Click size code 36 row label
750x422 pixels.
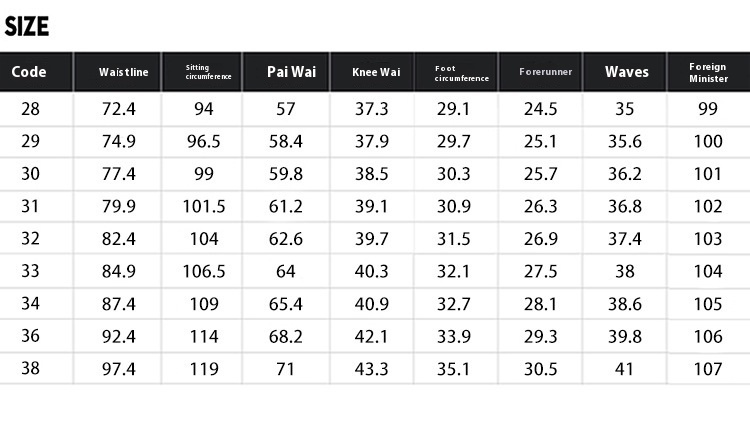pos(30,336)
